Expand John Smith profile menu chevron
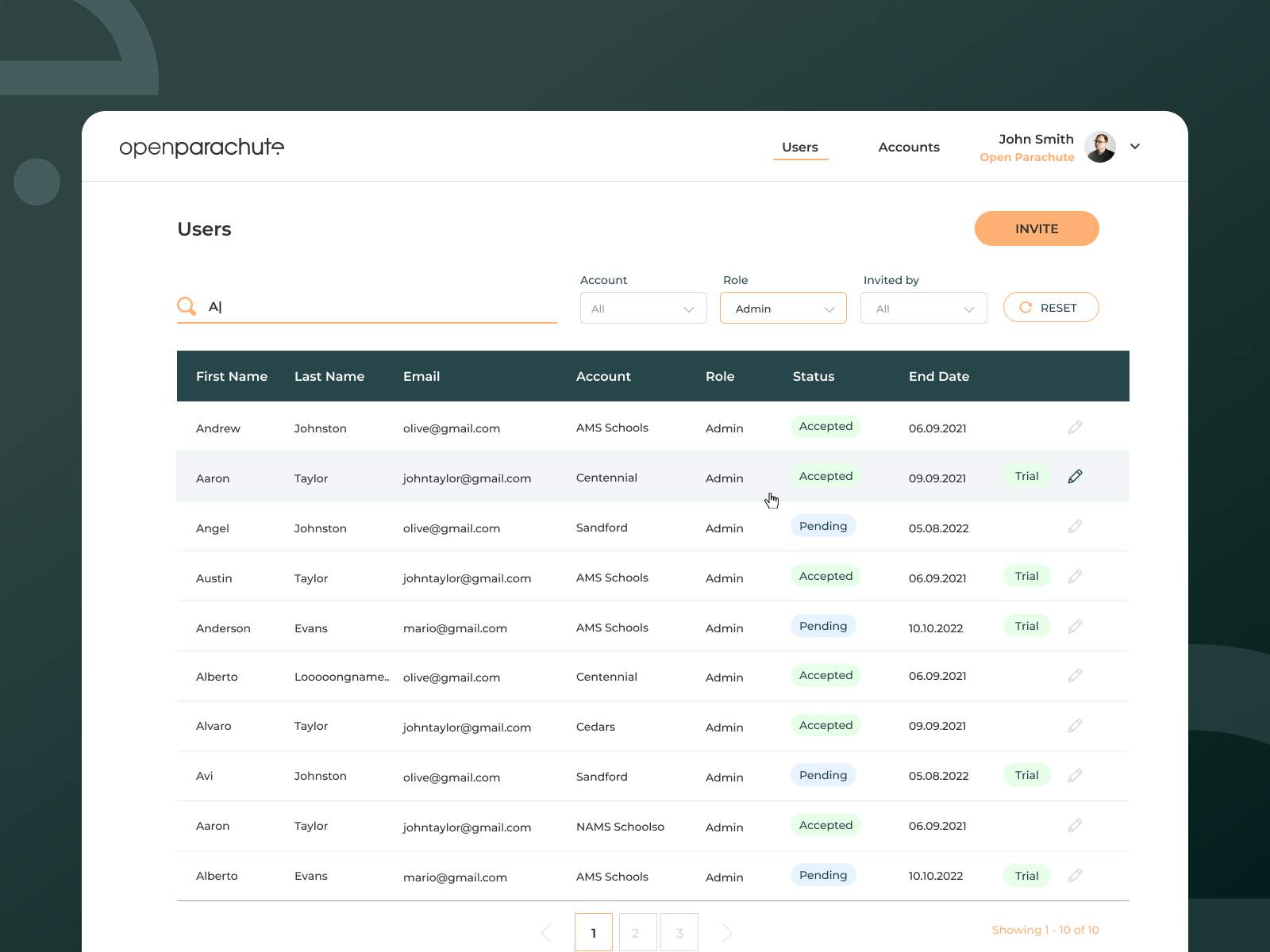Image resolution: width=1270 pixels, height=952 pixels. (x=1135, y=147)
